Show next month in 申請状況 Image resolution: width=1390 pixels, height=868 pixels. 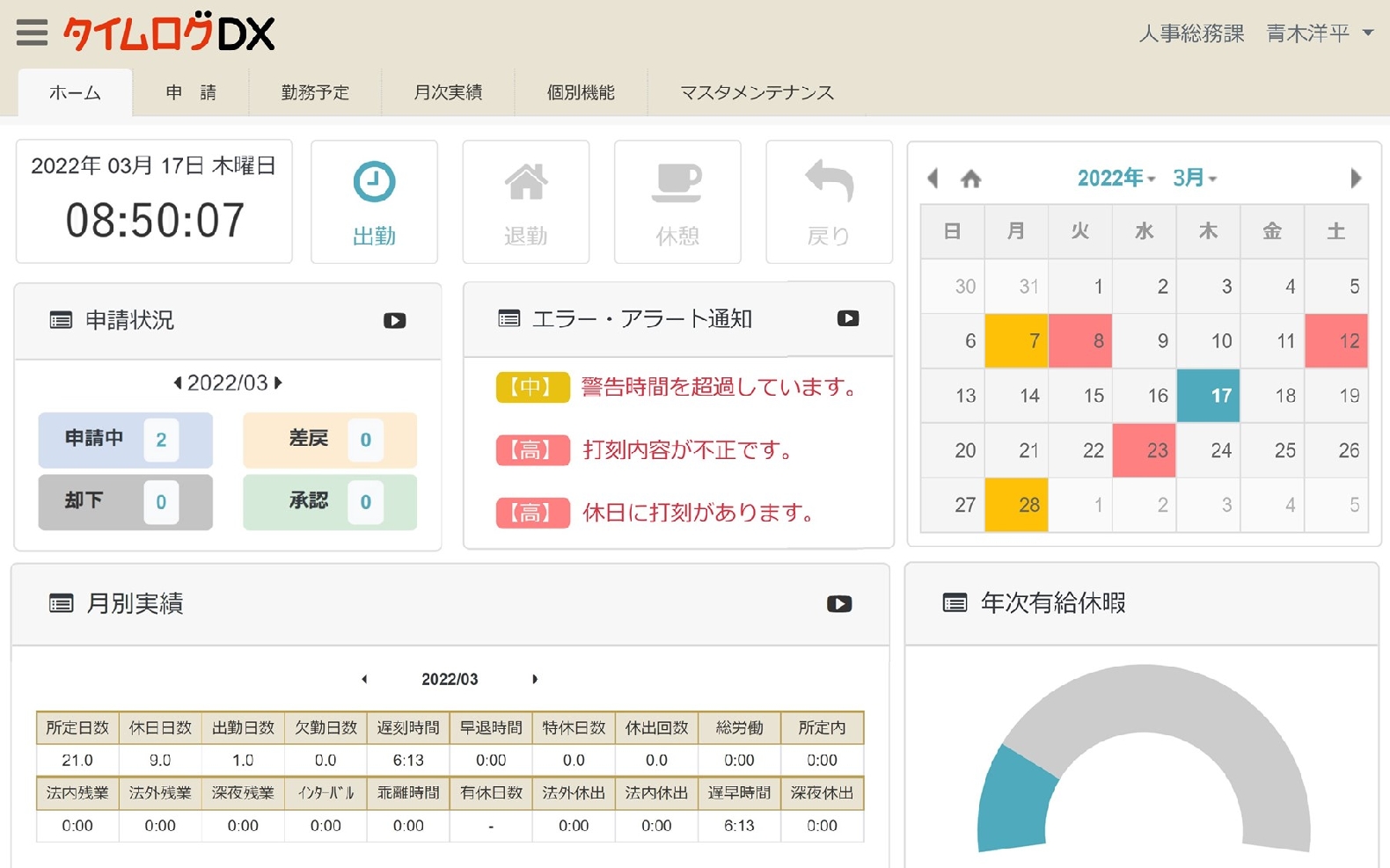click(278, 383)
